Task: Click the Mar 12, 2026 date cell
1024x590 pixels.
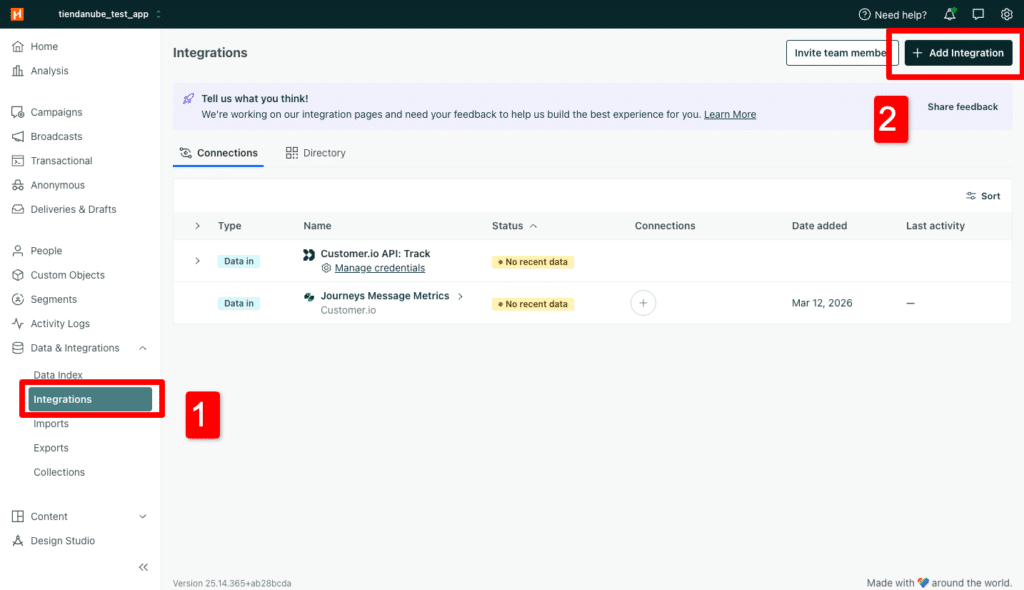Action: tap(822, 303)
